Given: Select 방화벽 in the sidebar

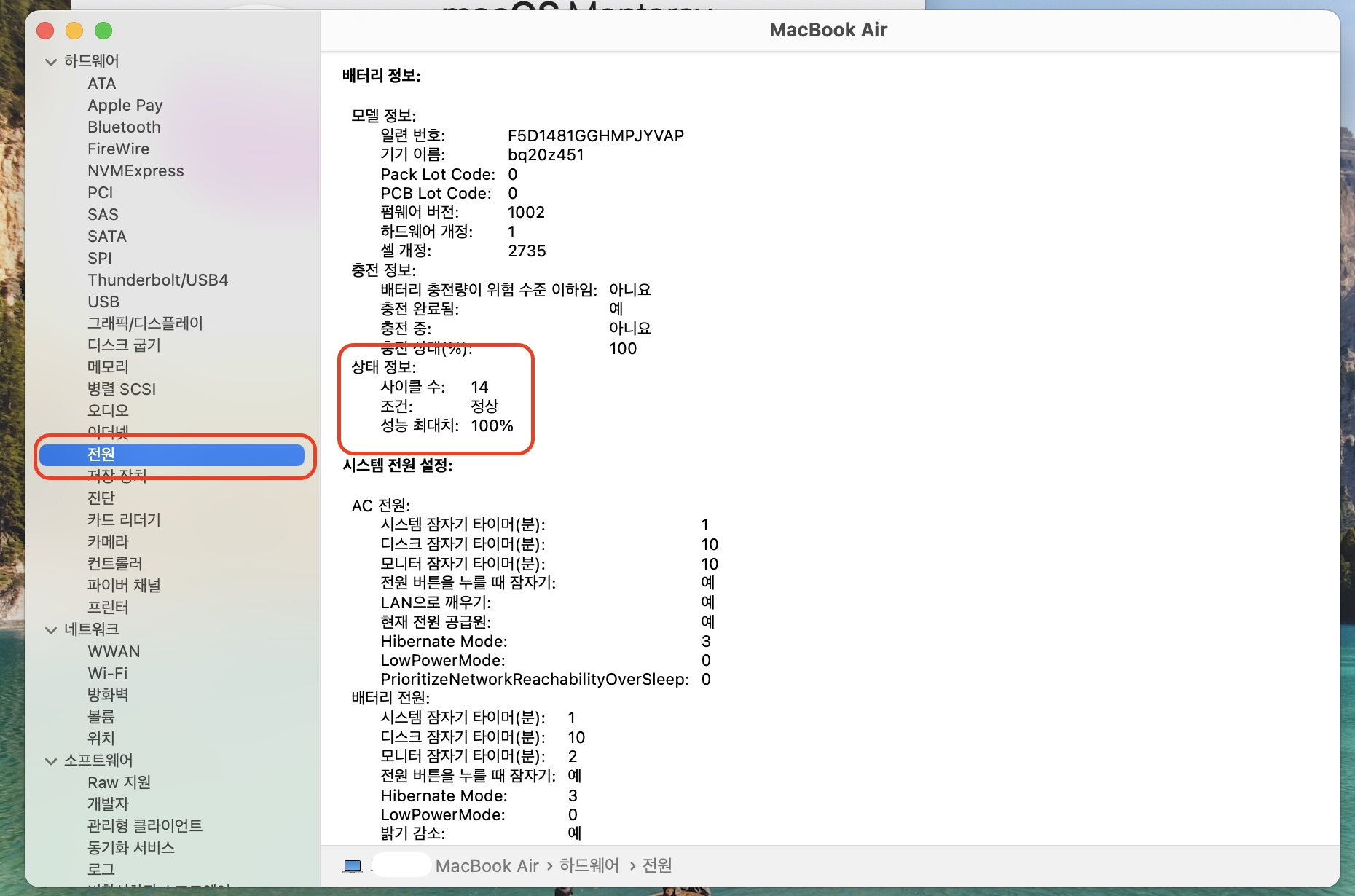Looking at the screenshot, I should click(108, 694).
